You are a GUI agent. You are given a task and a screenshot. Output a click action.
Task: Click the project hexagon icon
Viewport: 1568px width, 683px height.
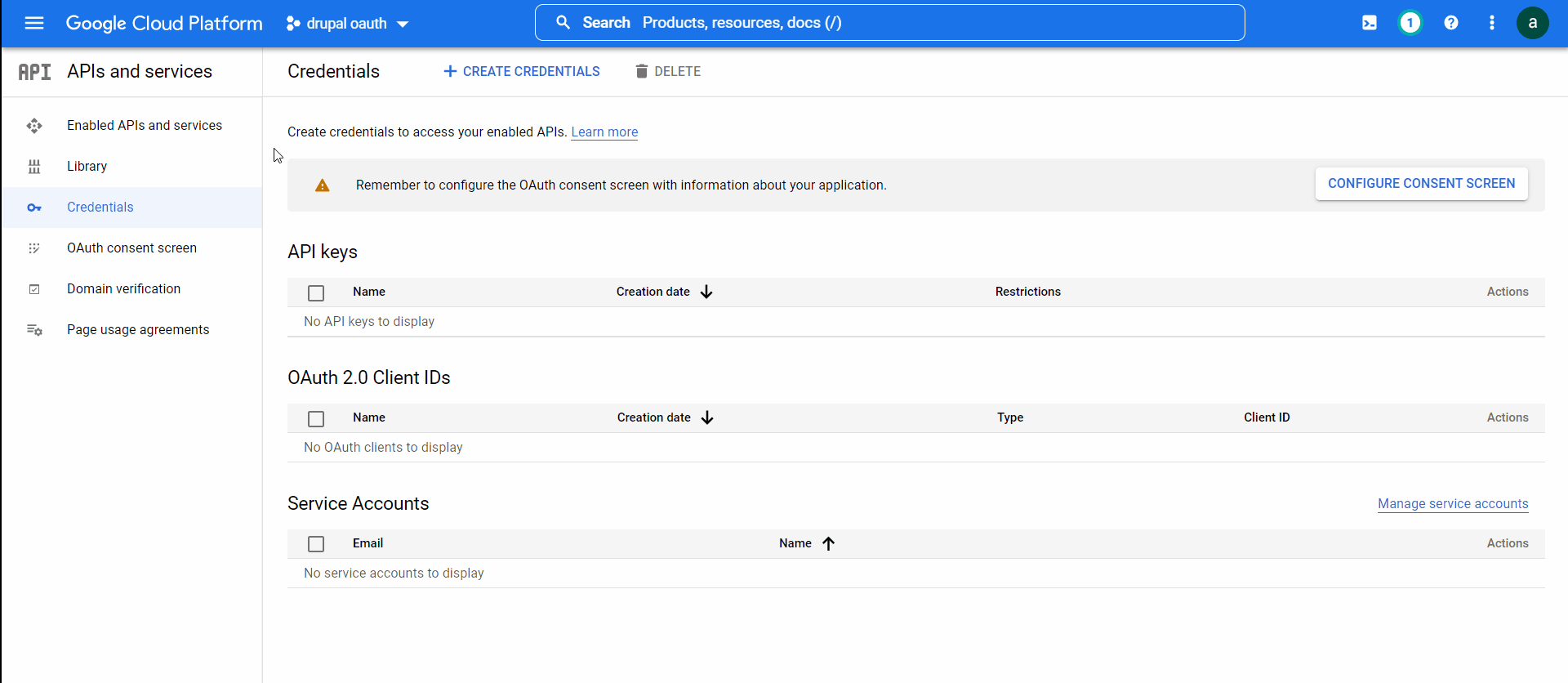click(x=292, y=24)
